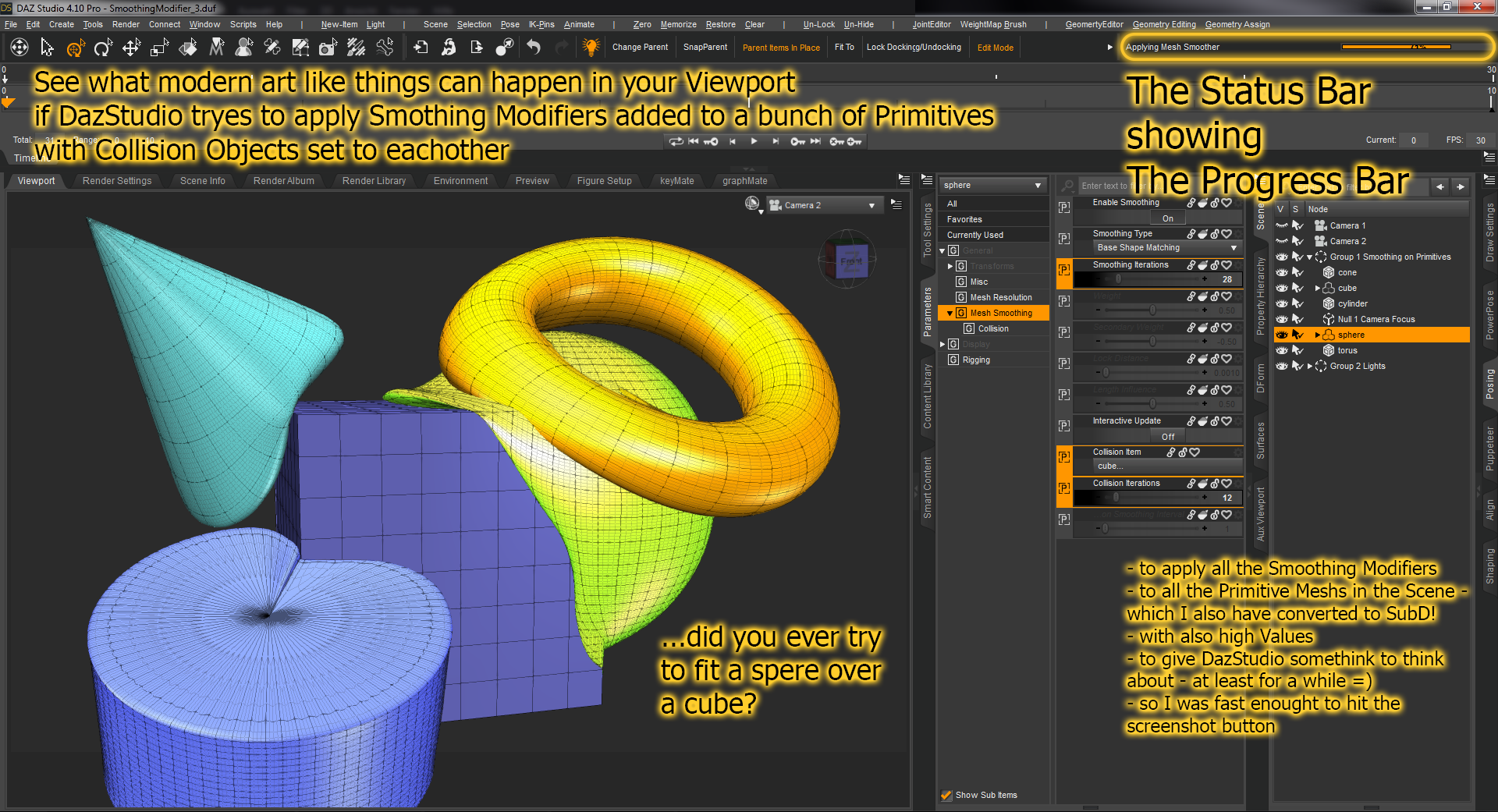Open the Smoothing Type dropdown
The height and width of the screenshot is (812, 1498).
point(1167,248)
